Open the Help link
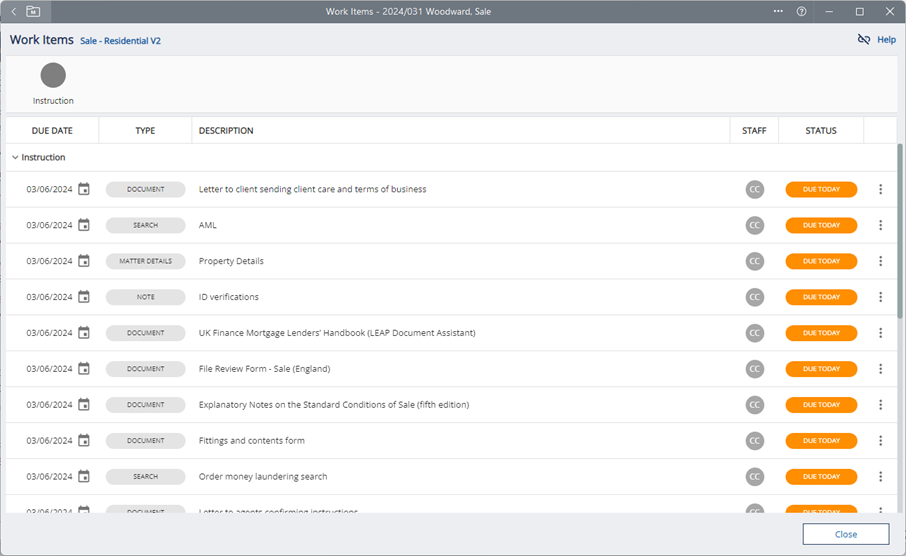 886,40
